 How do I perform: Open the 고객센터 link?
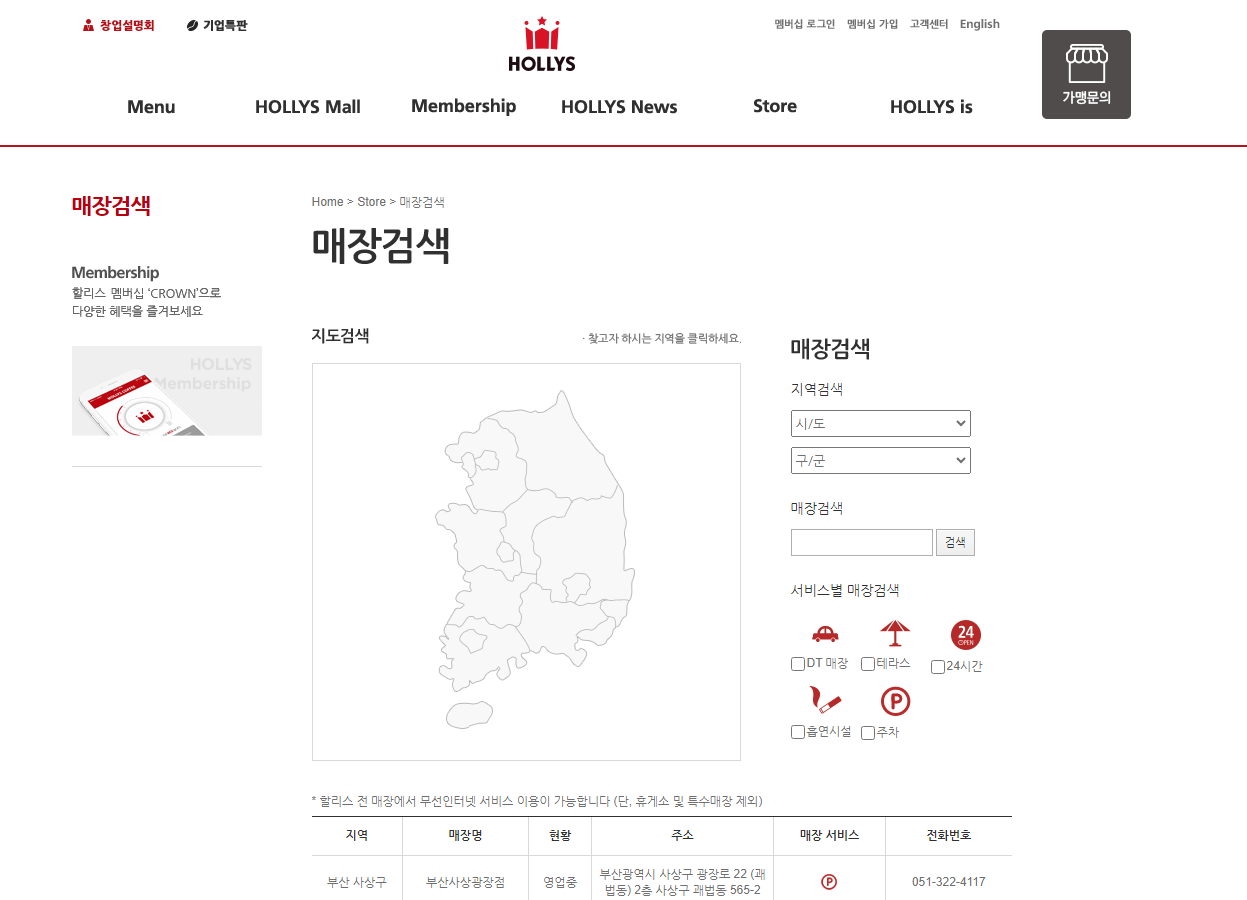(929, 24)
